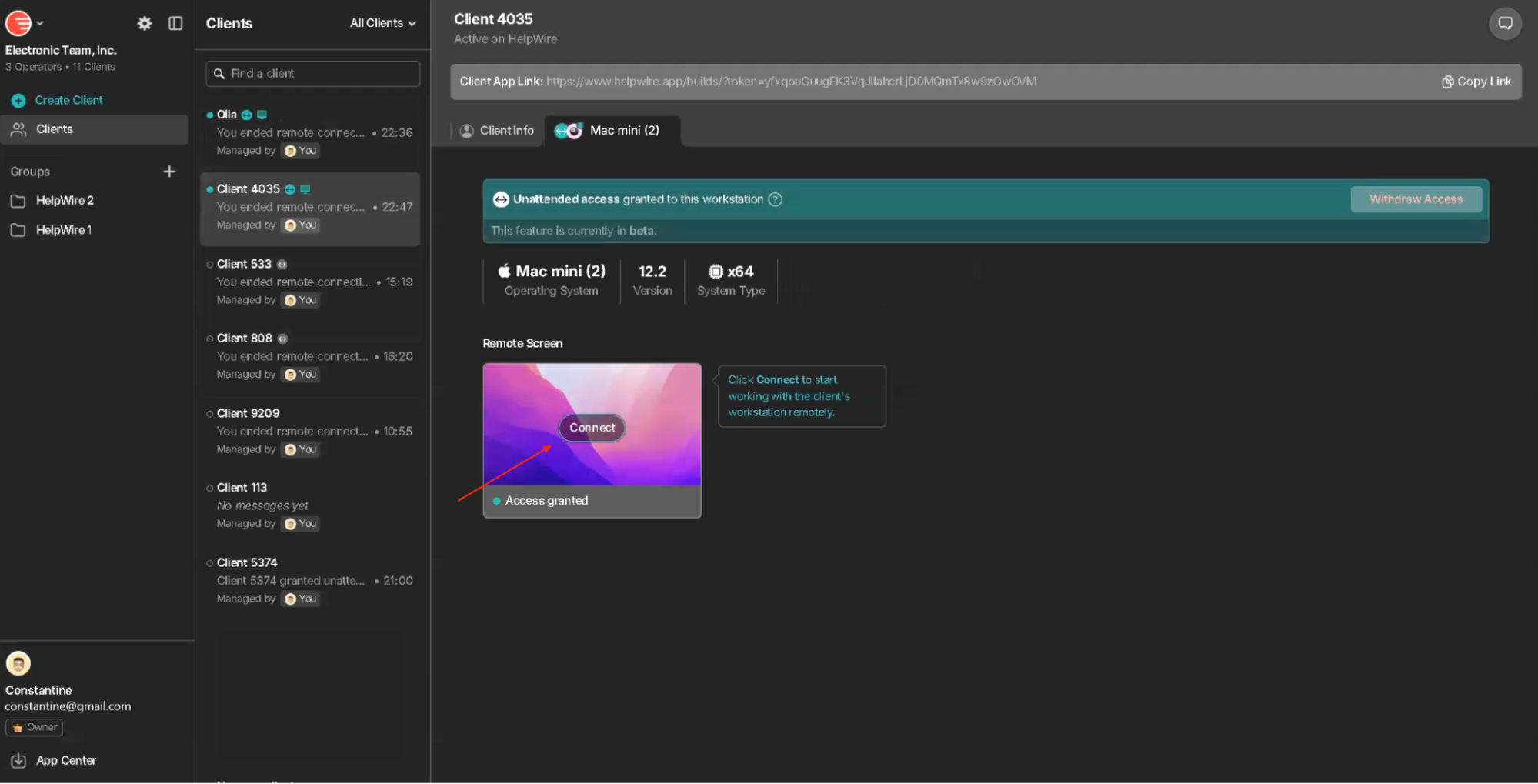This screenshot has width=1538, height=784.
Task: Open the App Center download icon
Action: pos(18,760)
